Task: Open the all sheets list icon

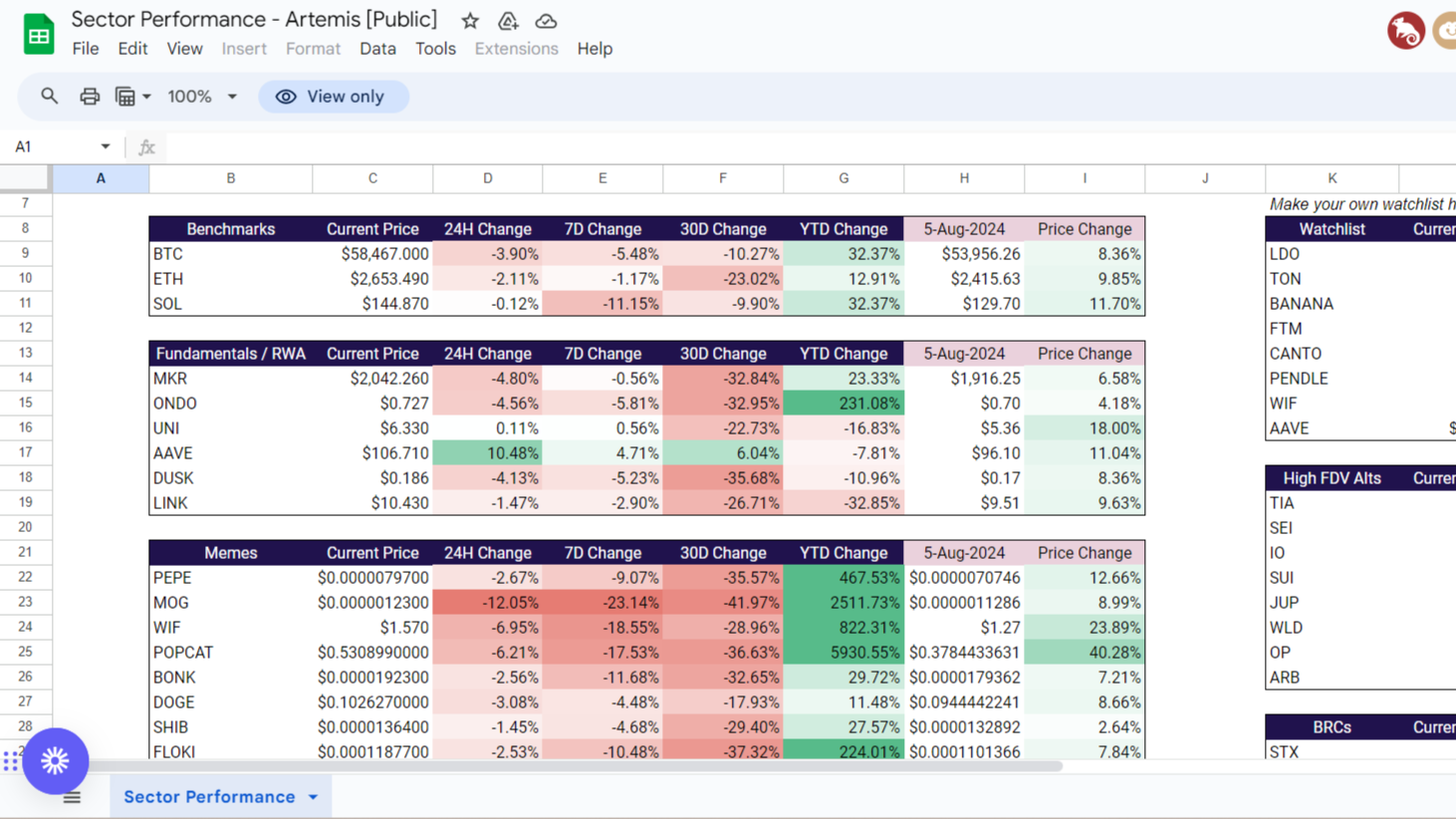Action: [72, 797]
